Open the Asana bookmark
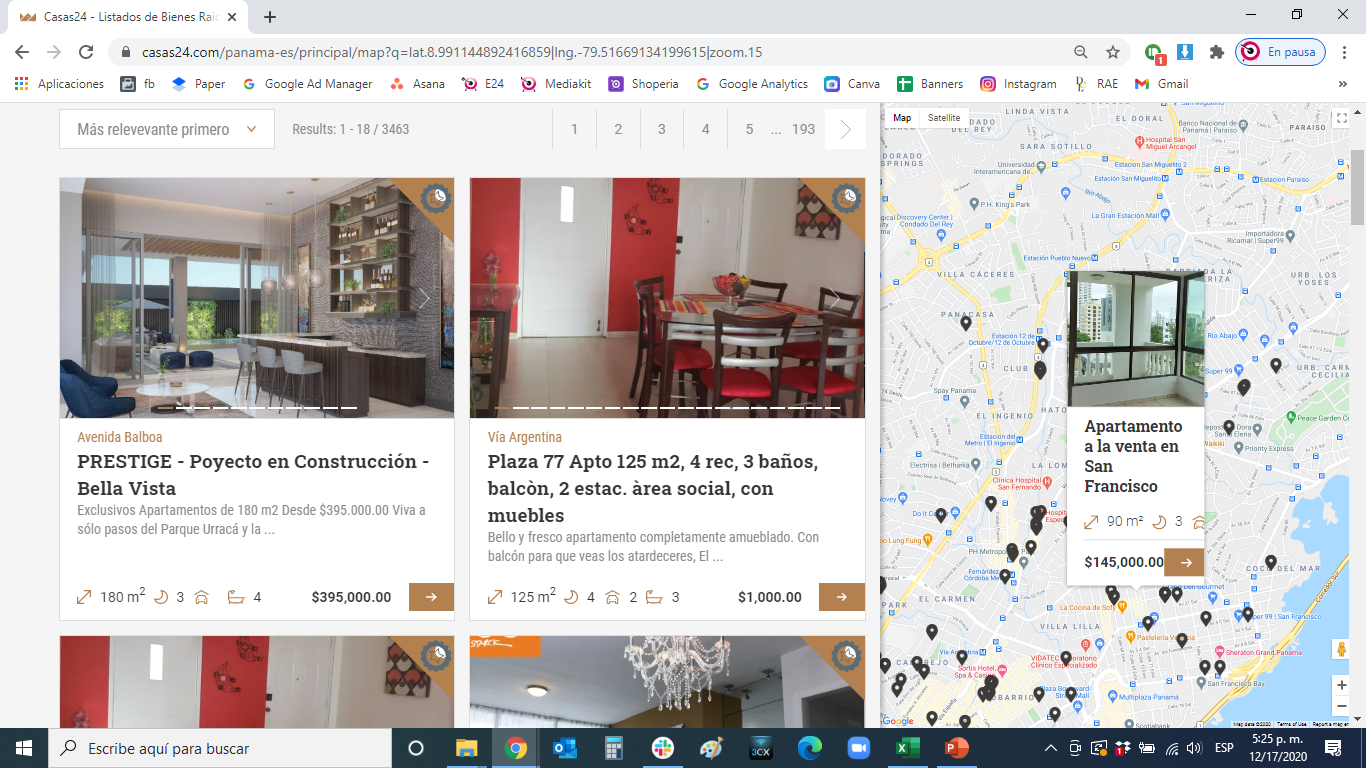Viewport: 1366px width, 768px height. point(417,84)
